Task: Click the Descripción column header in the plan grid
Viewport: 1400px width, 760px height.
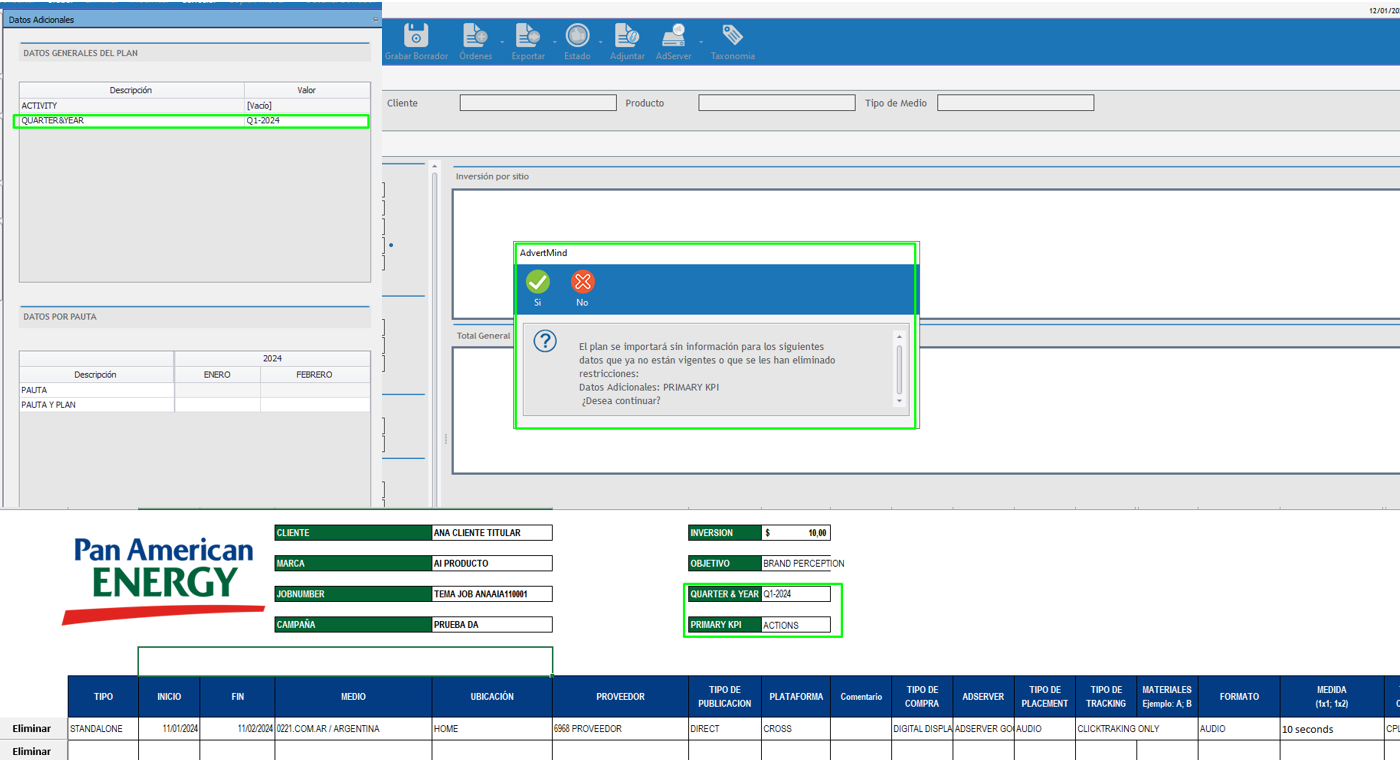Action: 131,90
